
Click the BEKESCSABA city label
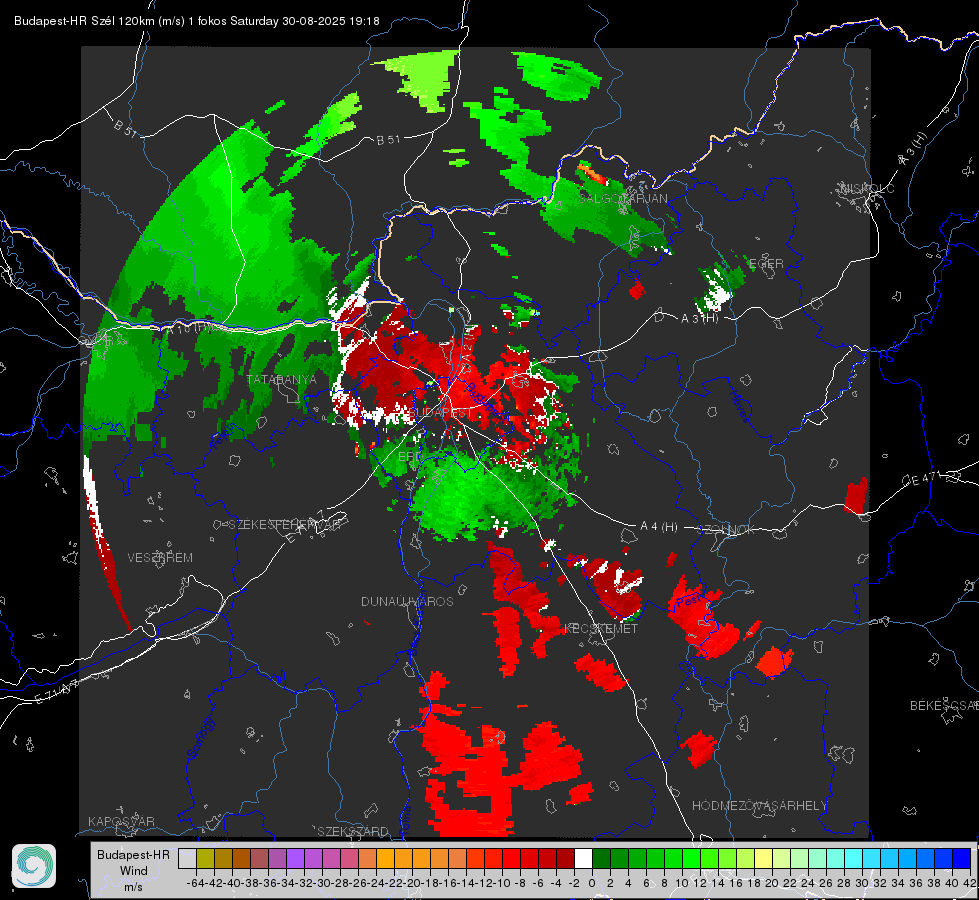(943, 705)
